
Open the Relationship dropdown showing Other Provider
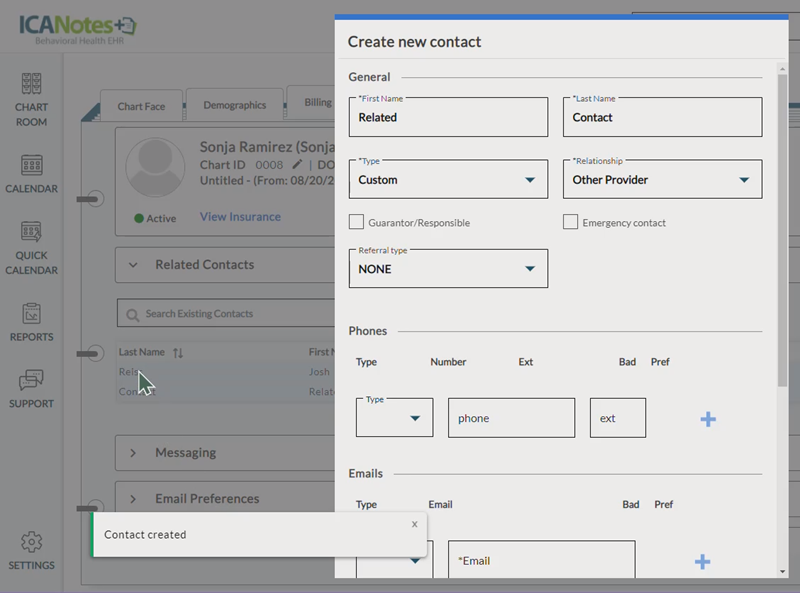pyautogui.click(x=662, y=180)
